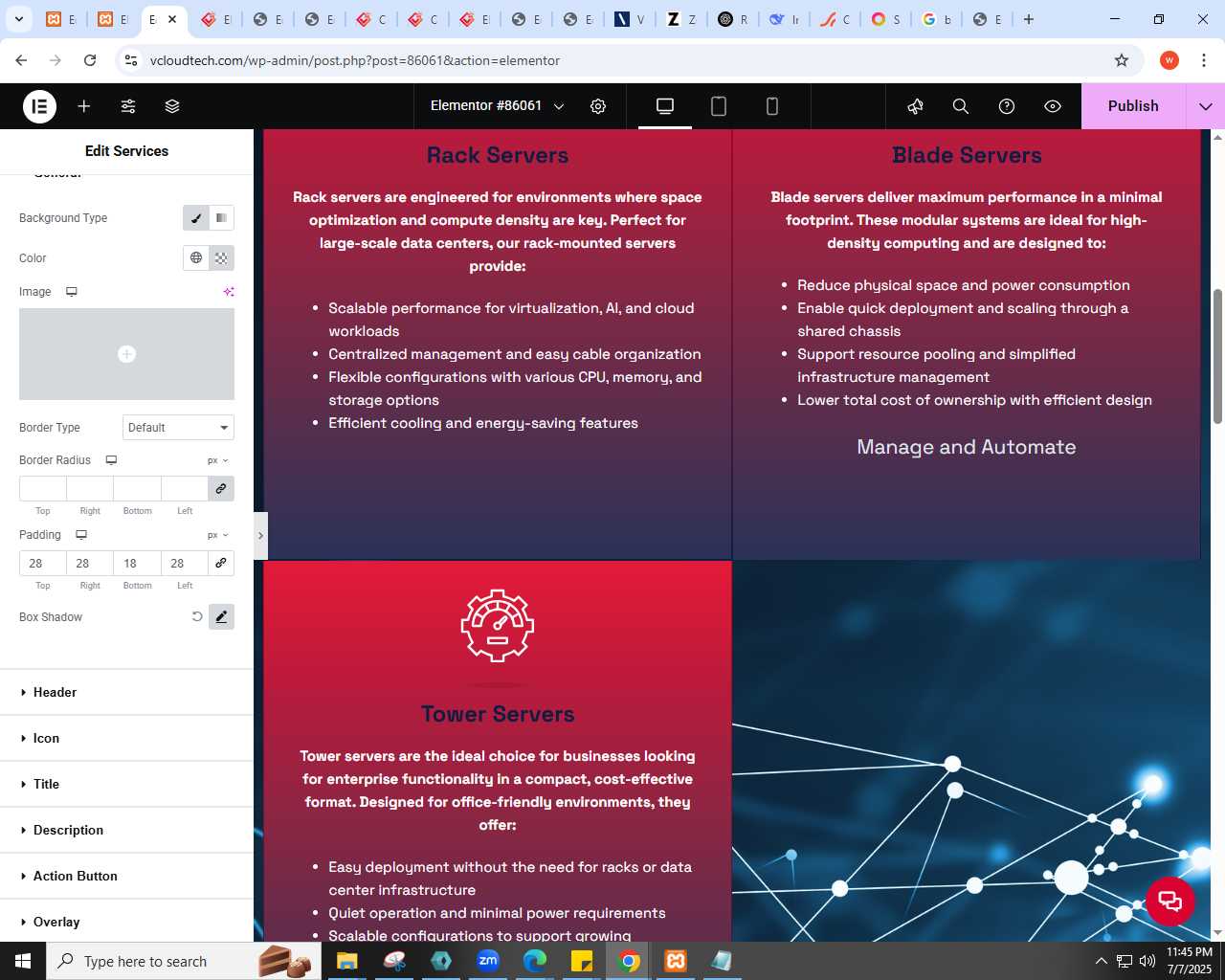Click the Manage and Automate link
Screen dimensions: 1225x980
[x=967, y=447]
